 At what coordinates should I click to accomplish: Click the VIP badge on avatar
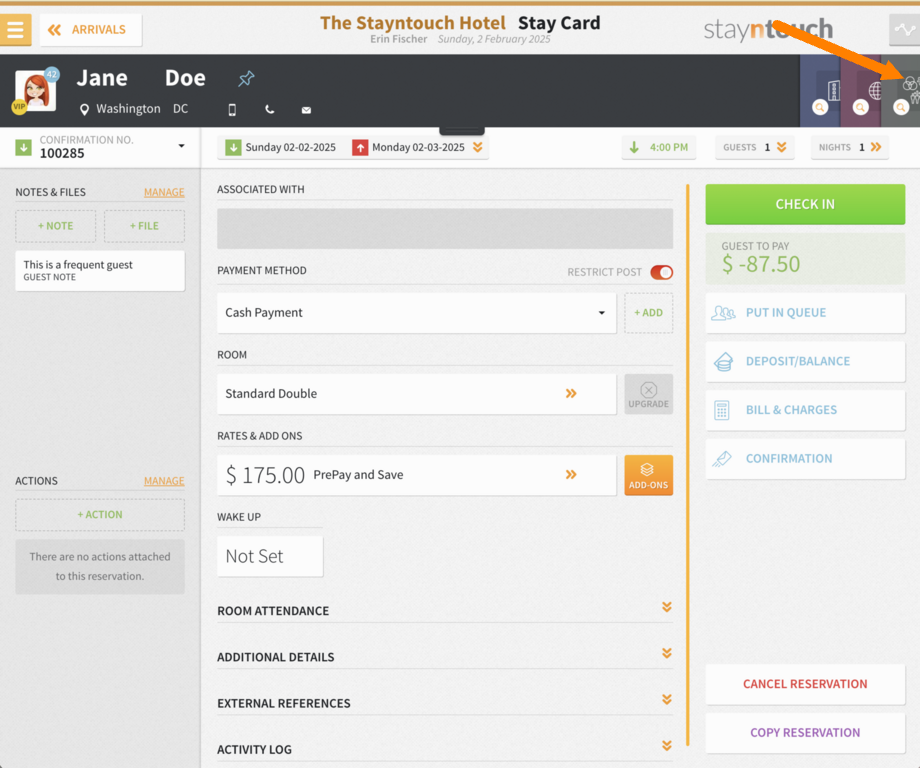(x=19, y=107)
